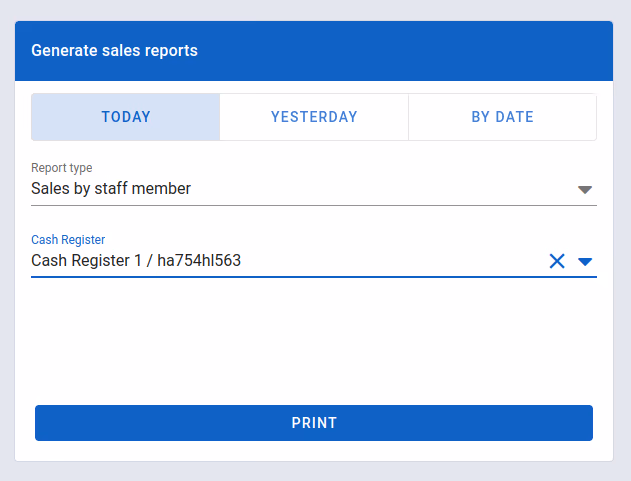Open the Report type dropdown arrow
The image size is (631, 481).
(x=585, y=190)
